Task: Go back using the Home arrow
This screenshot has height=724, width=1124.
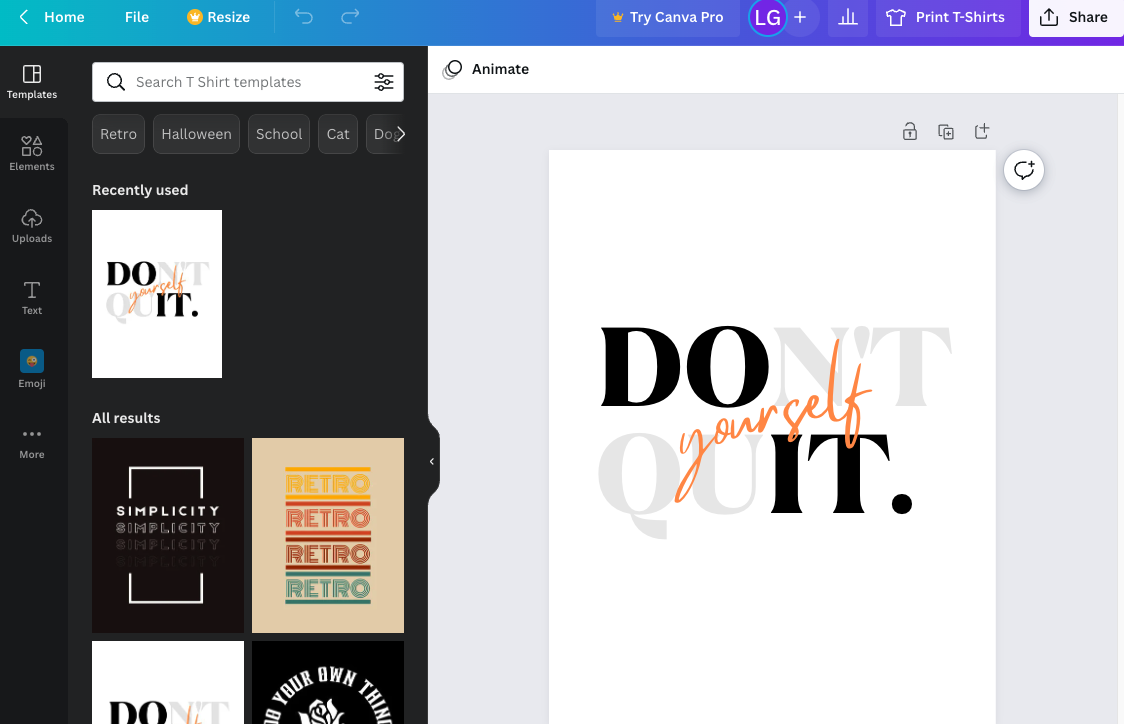Action: coord(24,17)
